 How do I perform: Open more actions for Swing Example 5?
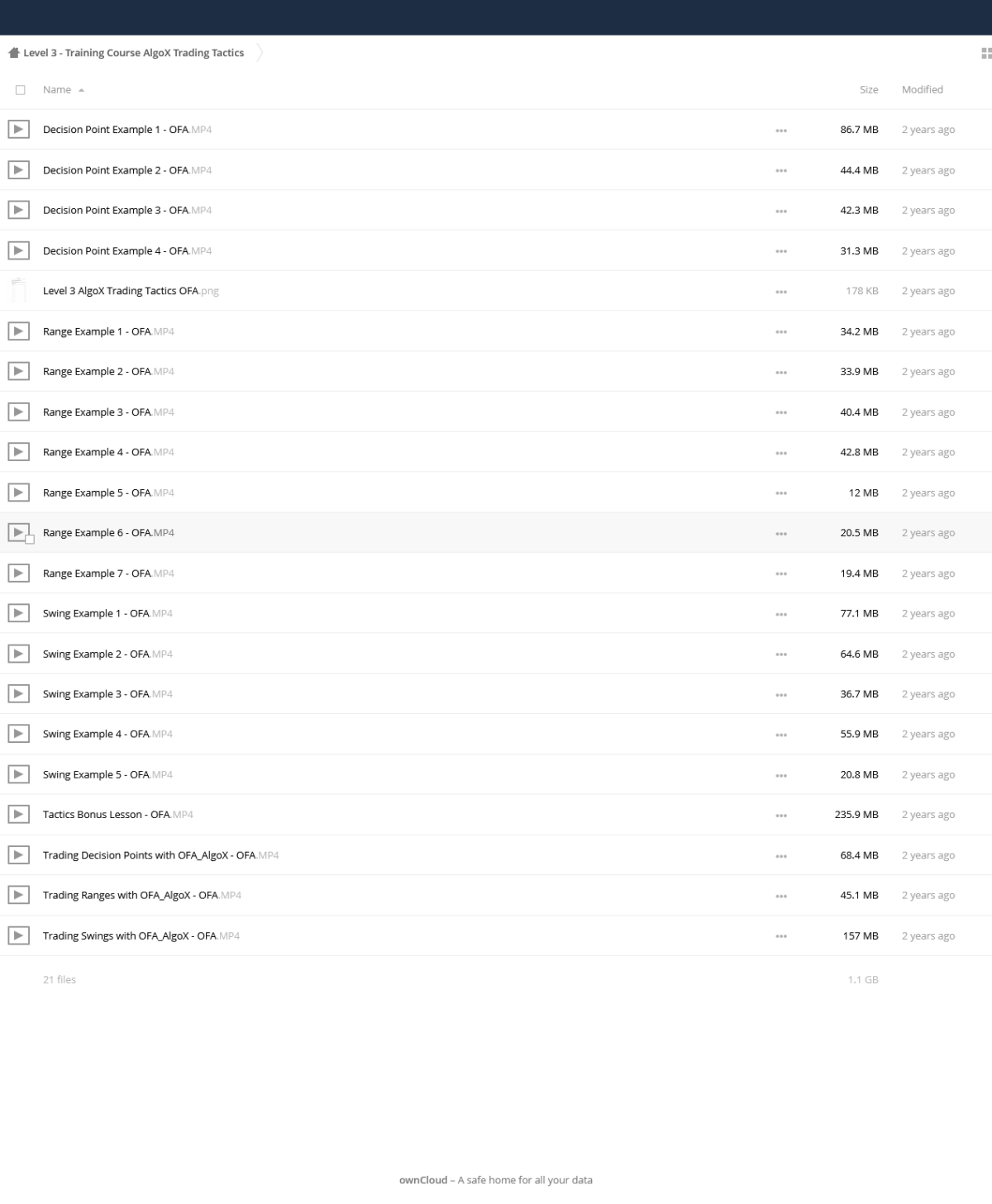point(781,775)
